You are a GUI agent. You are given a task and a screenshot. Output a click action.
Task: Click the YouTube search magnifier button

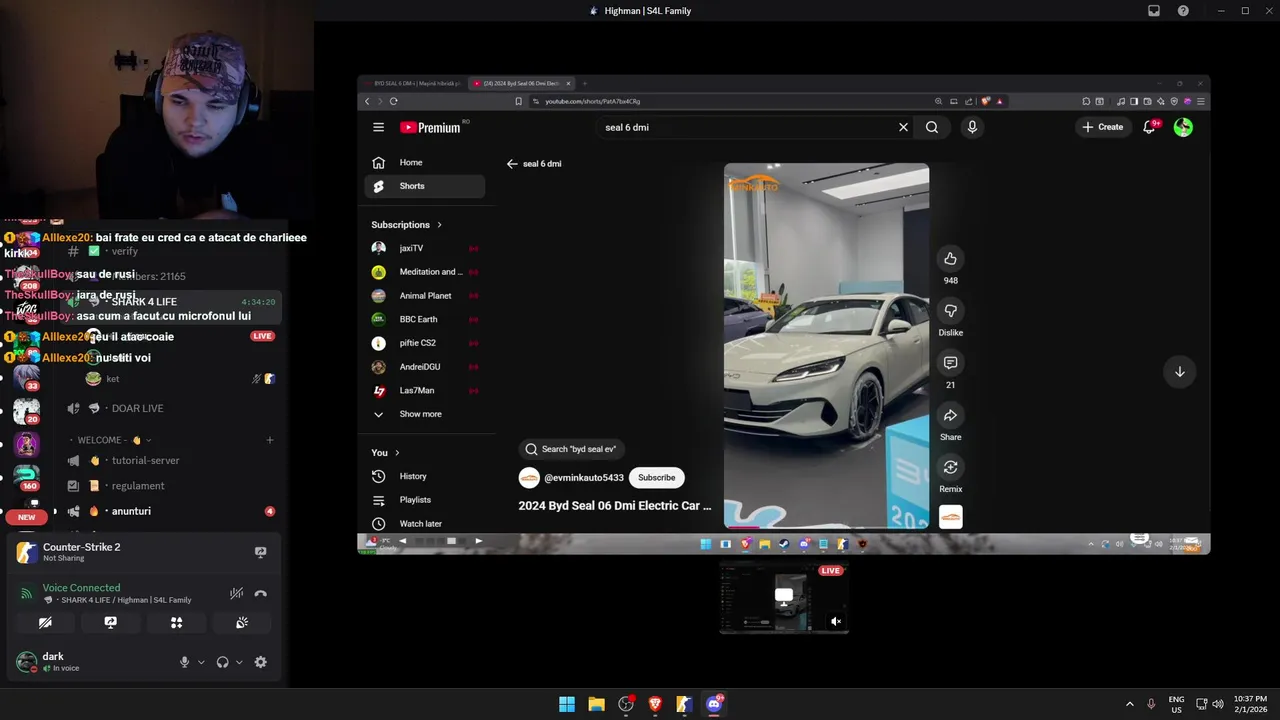[x=932, y=127]
